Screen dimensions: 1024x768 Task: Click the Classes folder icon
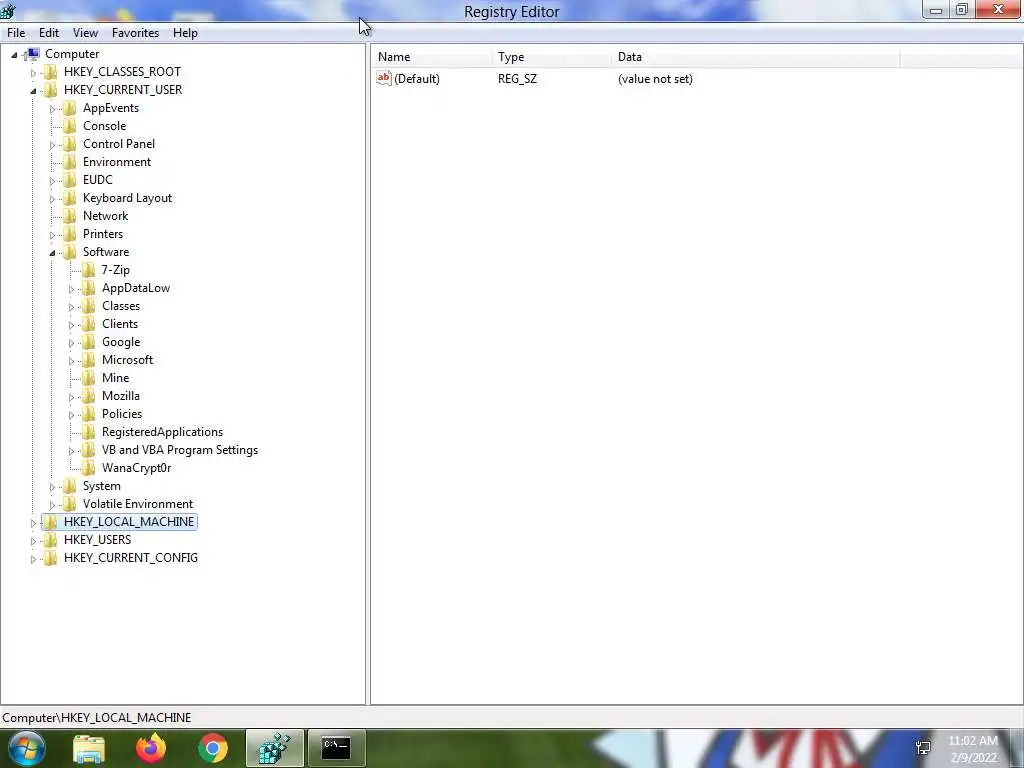click(88, 306)
